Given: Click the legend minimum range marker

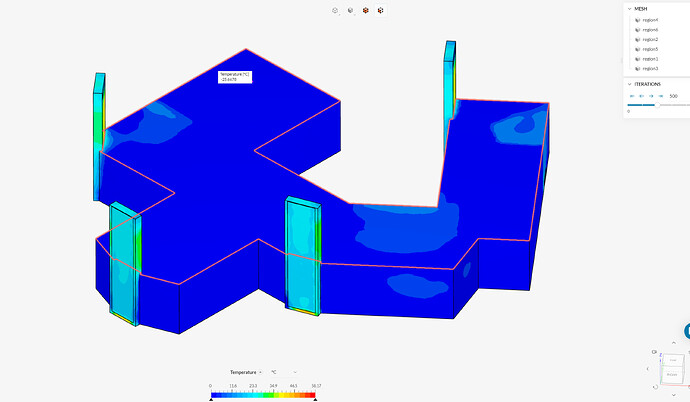Looking at the screenshot, I should pos(211,399).
